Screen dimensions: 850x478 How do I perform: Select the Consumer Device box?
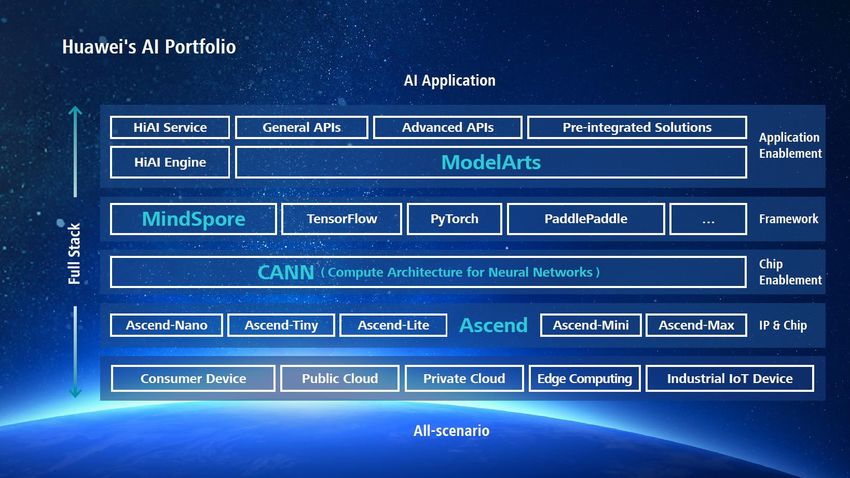193,378
